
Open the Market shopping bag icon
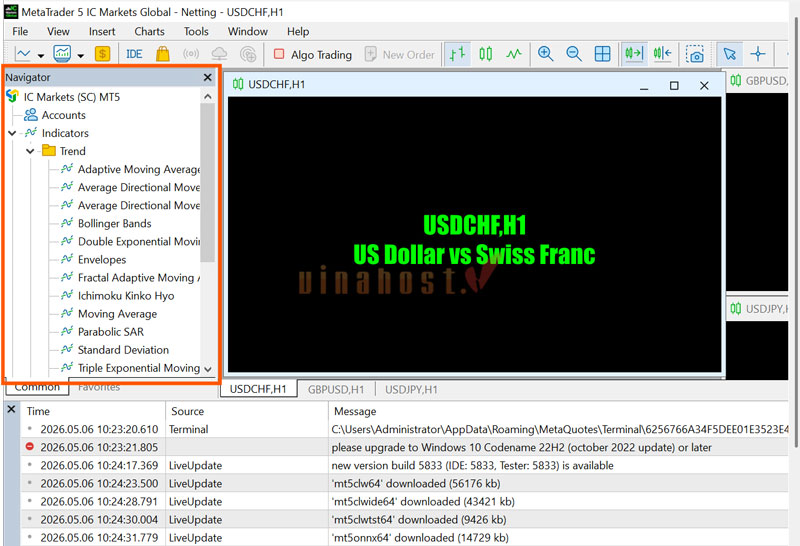(163, 54)
